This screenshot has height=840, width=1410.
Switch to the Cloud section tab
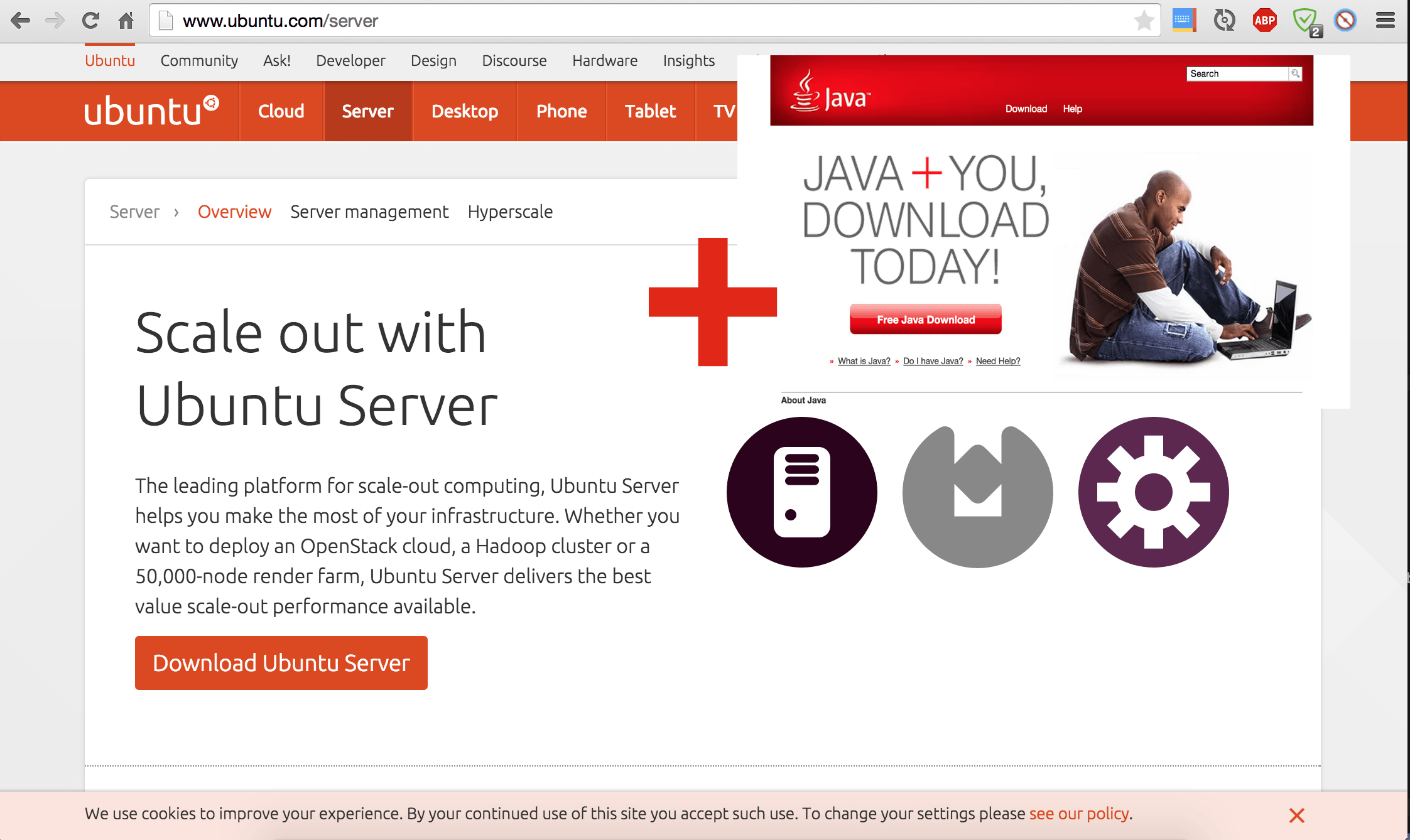click(281, 111)
